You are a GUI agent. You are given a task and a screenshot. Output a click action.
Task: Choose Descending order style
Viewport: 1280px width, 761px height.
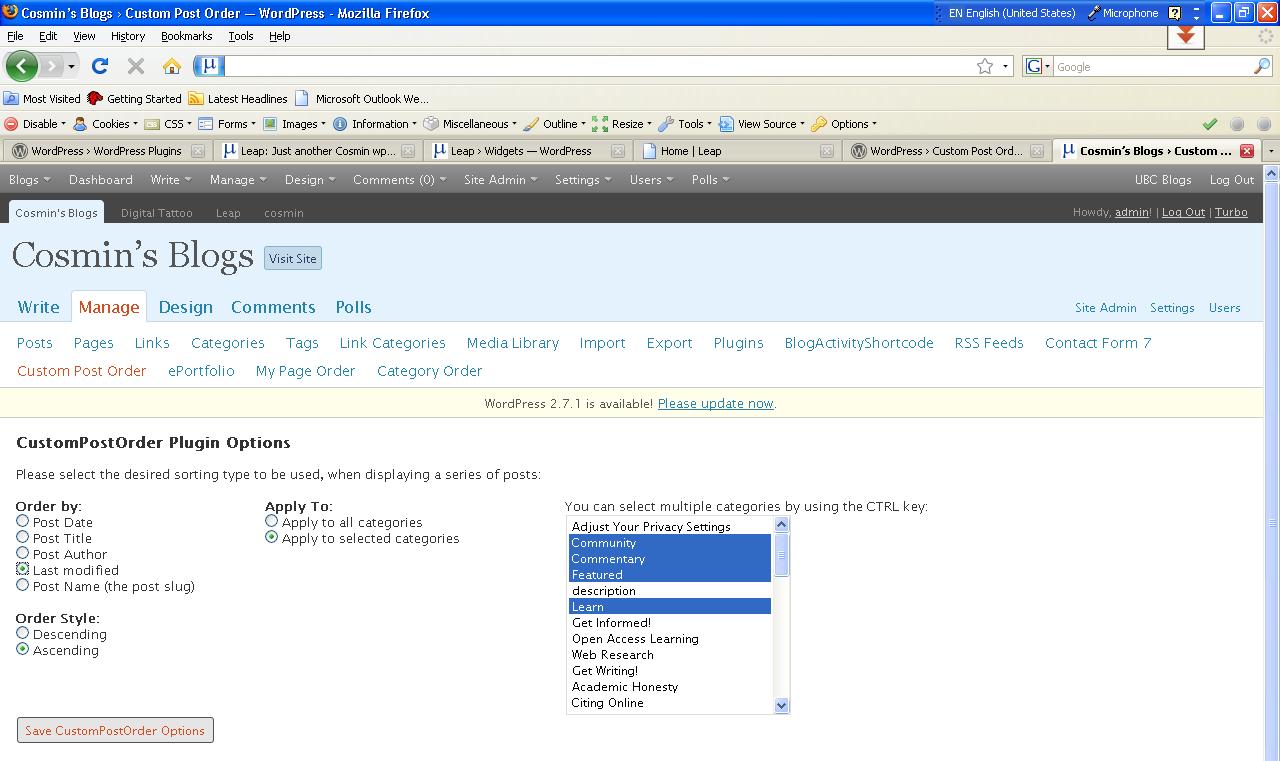(22, 633)
